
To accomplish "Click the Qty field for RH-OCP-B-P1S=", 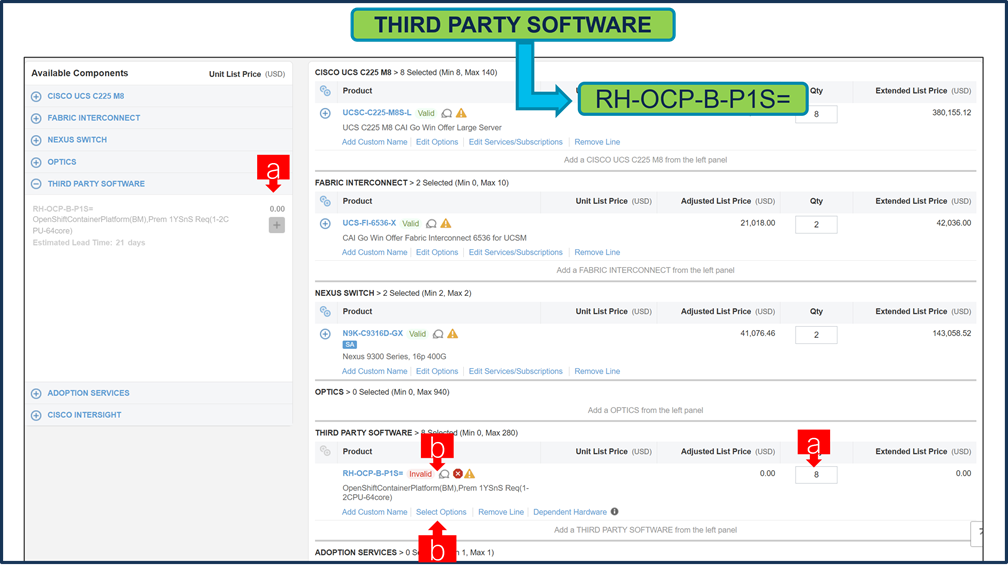I will pyautogui.click(x=816, y=474).
